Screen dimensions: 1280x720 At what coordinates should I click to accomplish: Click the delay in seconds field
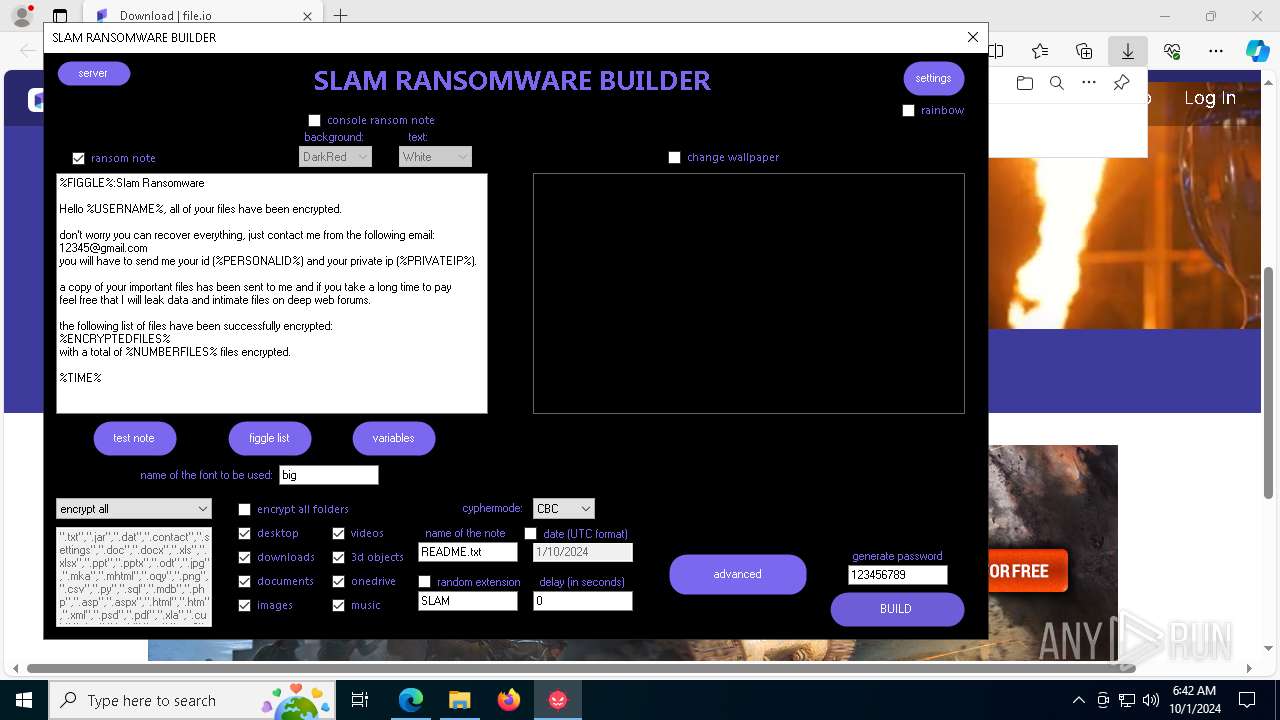point(583,601)
